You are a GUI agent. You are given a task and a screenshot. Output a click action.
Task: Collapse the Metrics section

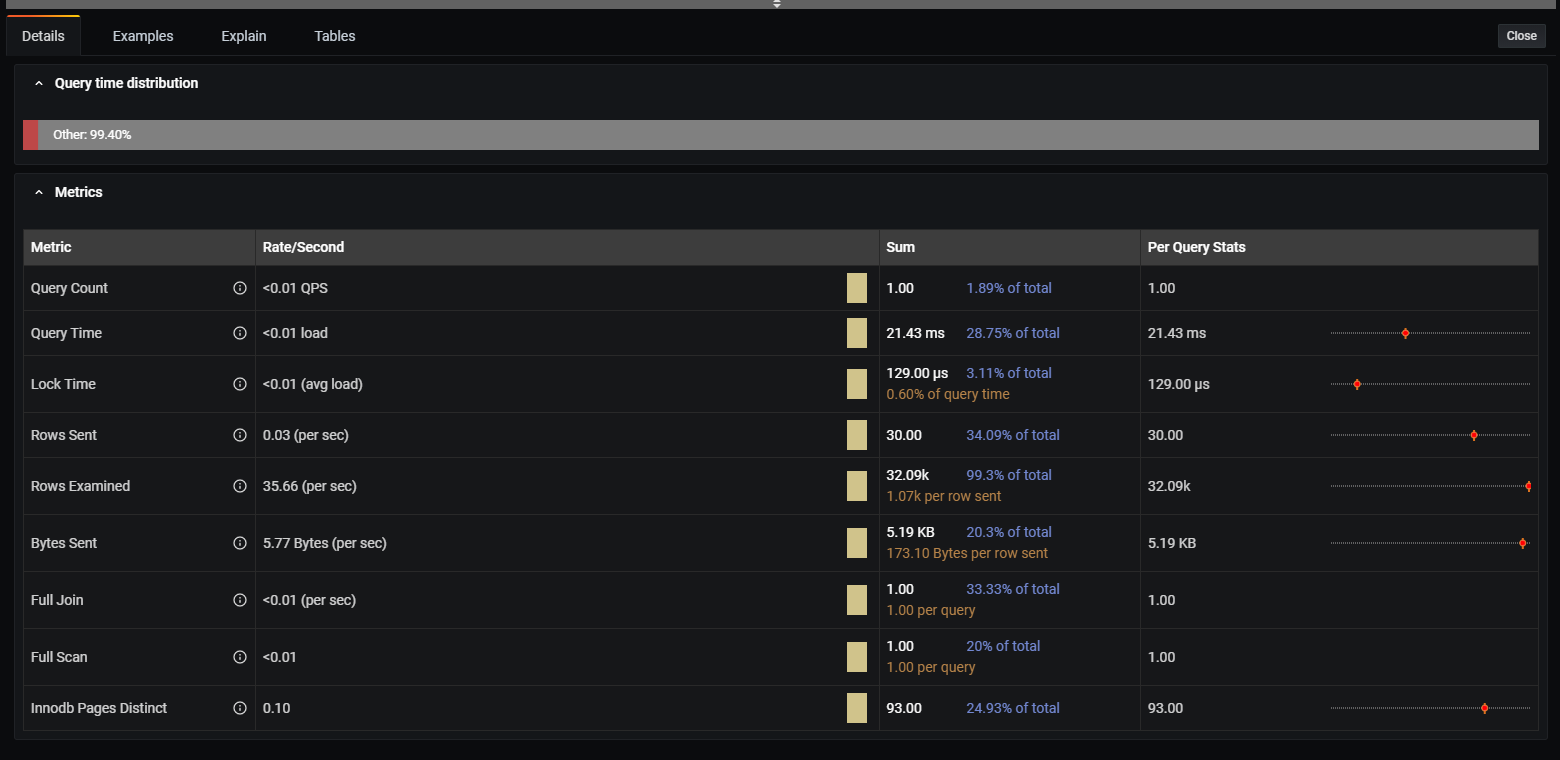[x=39, y=192]
